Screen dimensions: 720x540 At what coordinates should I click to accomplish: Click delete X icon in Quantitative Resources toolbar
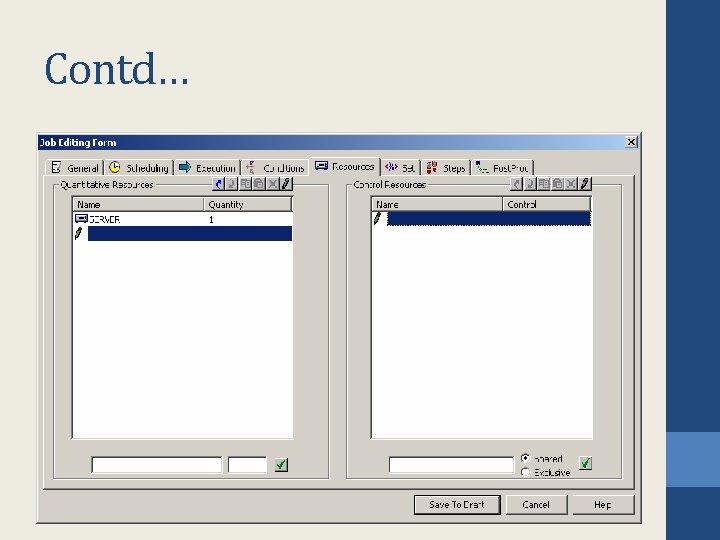(x=273, y=184)
